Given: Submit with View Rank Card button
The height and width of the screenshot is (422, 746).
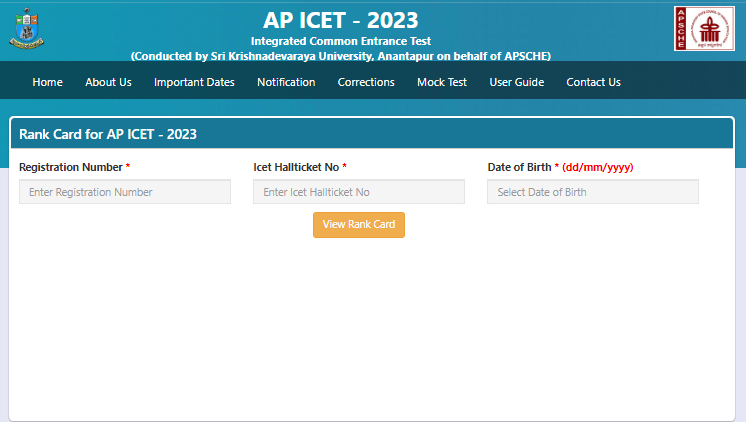Looking at the screenshot, I should tap(359, 225).
